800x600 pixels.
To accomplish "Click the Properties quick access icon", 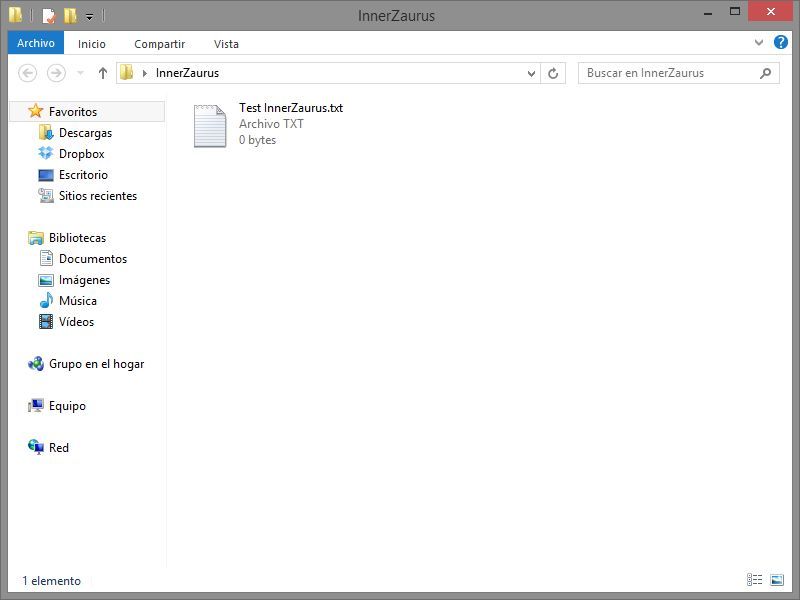I will pyautogui.click(x=48, y=16).
